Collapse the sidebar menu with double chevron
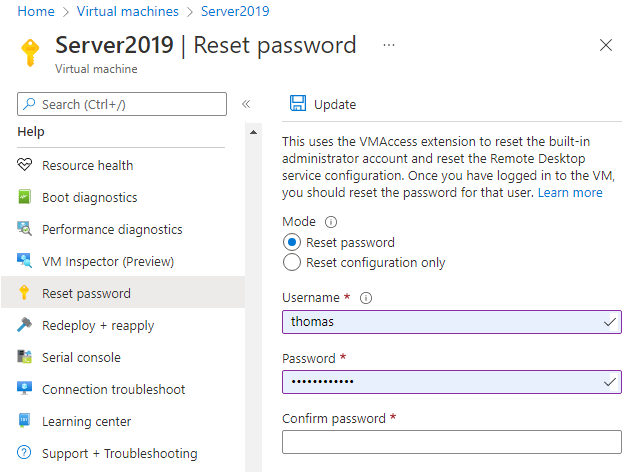The image size is (636, 472). (x=246, y=104)
